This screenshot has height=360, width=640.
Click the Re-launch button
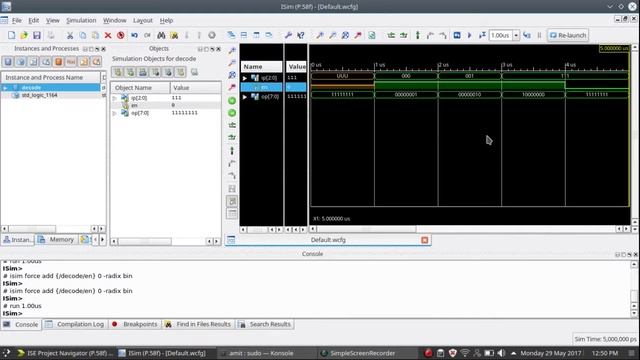pos(568,36)
